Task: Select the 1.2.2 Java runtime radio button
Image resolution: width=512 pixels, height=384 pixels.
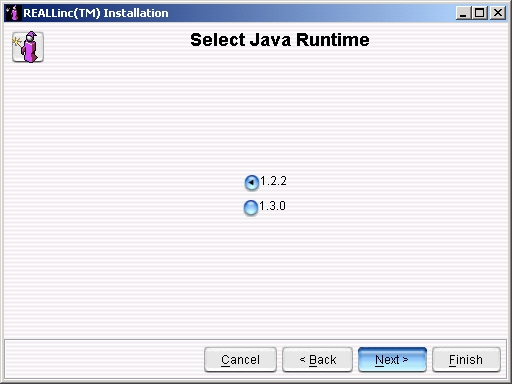Action: pyautogui.click(x=252, y=182)
